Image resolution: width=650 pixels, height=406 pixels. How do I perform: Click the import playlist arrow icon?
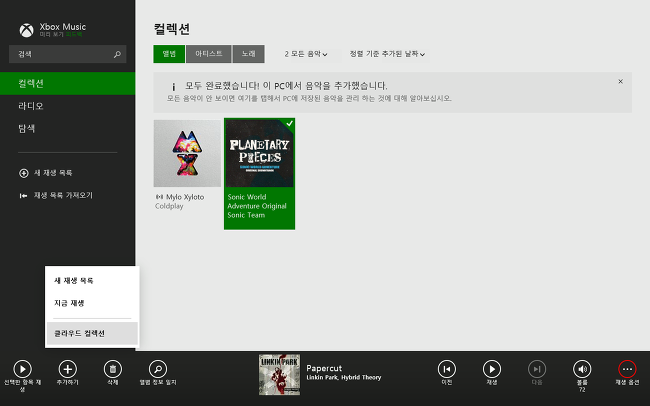24,196
